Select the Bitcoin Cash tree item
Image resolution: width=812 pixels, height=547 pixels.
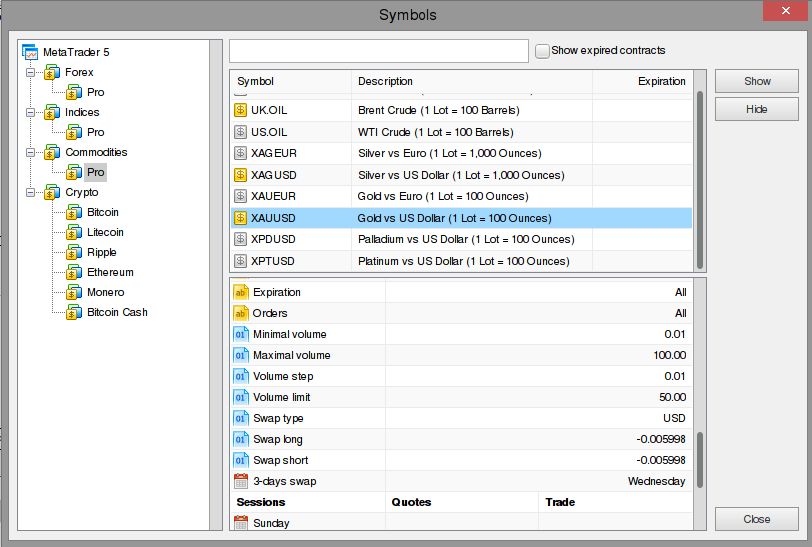(x=117, y=312)
